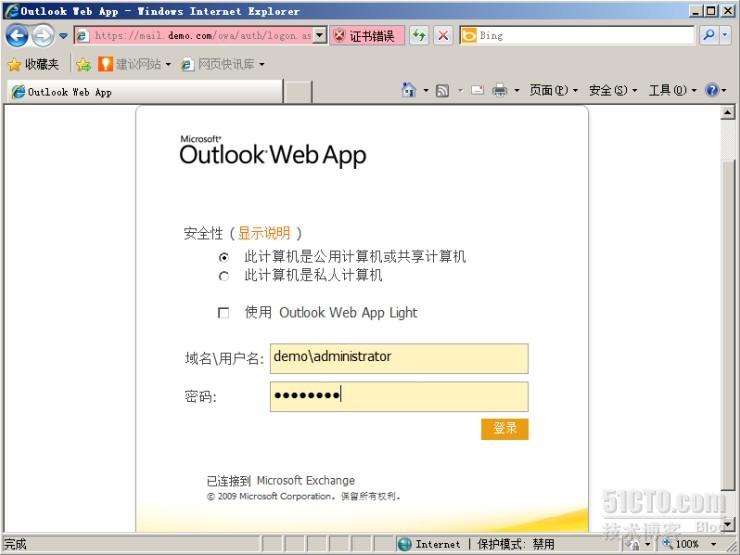
Task: Click the vertical scrollbar thumb
Action: pyautogui.click(x=727, y=325)
